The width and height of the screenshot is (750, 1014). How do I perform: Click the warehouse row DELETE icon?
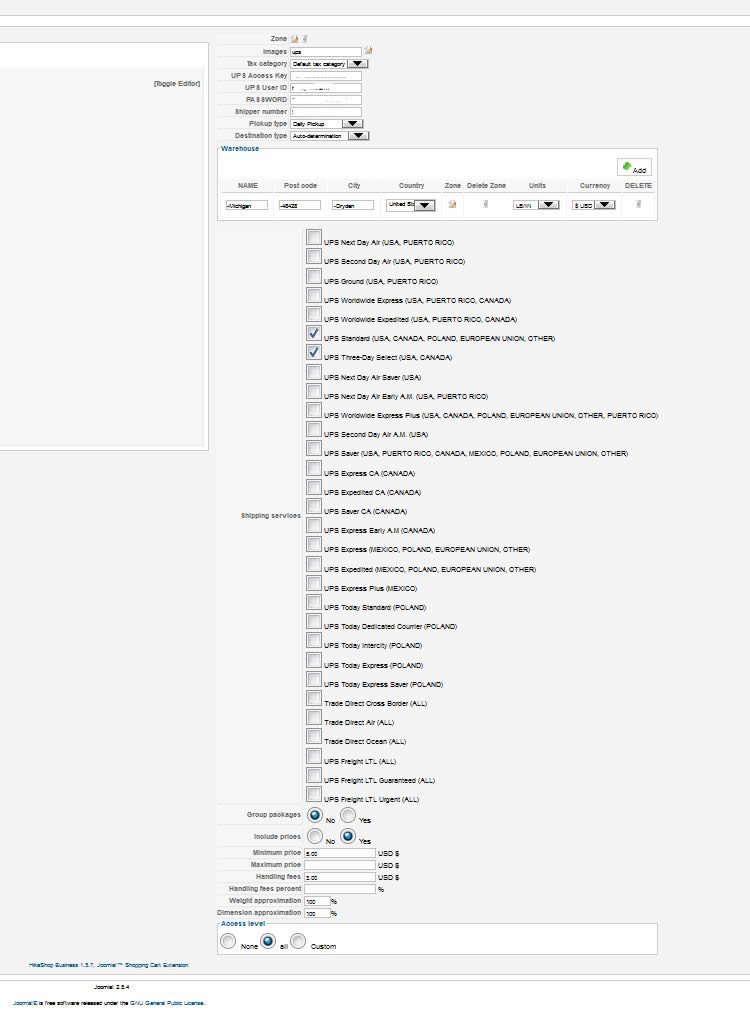pos(638,204)
